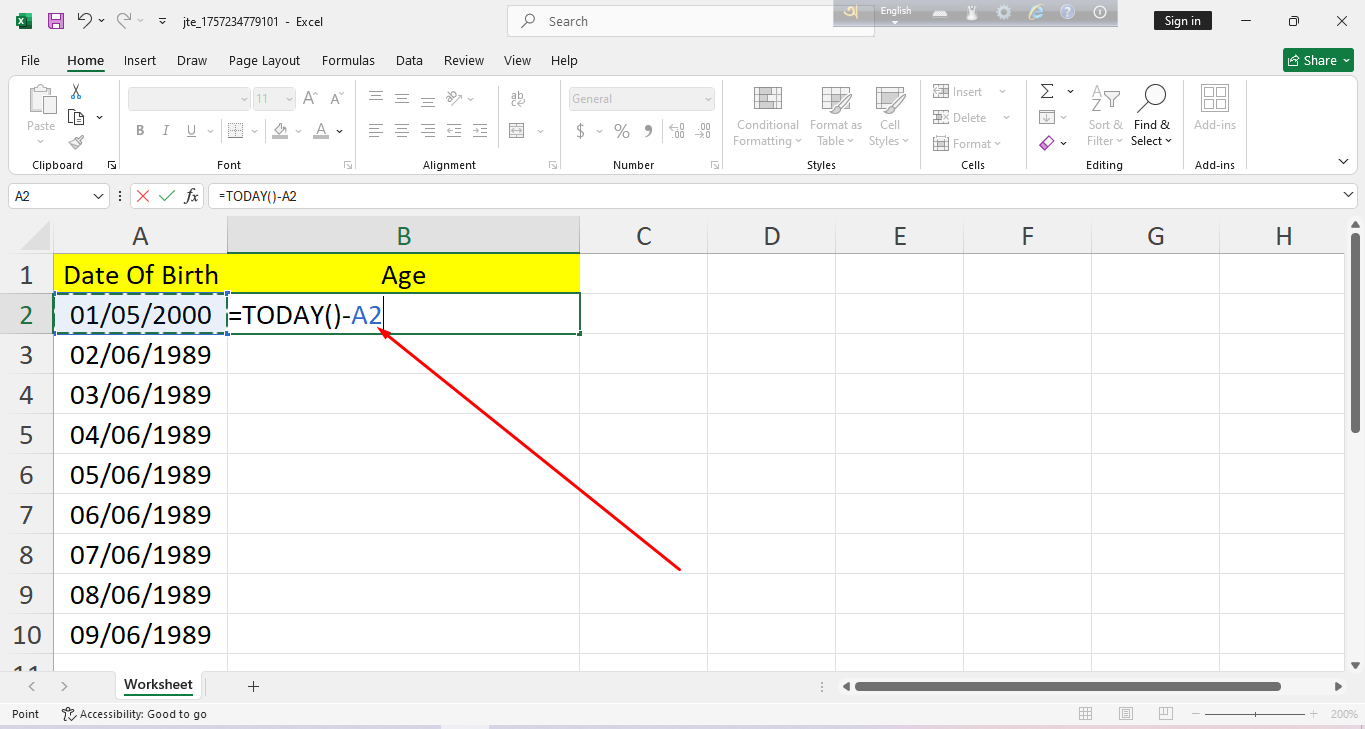This screenshot has height=729, width=1365.
Task: Collapse the ribbon with the chevron
Action: [1343, 161]
